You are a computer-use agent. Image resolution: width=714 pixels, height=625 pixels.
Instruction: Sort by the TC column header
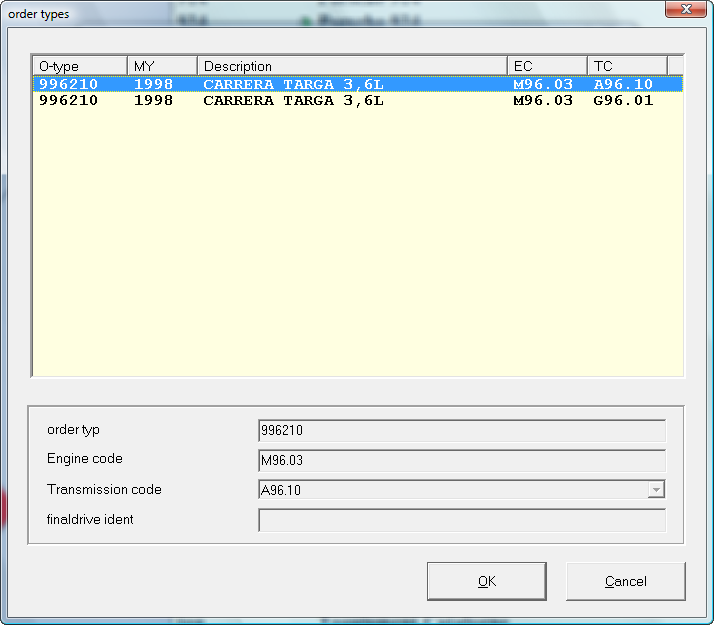tap(627, 66)
